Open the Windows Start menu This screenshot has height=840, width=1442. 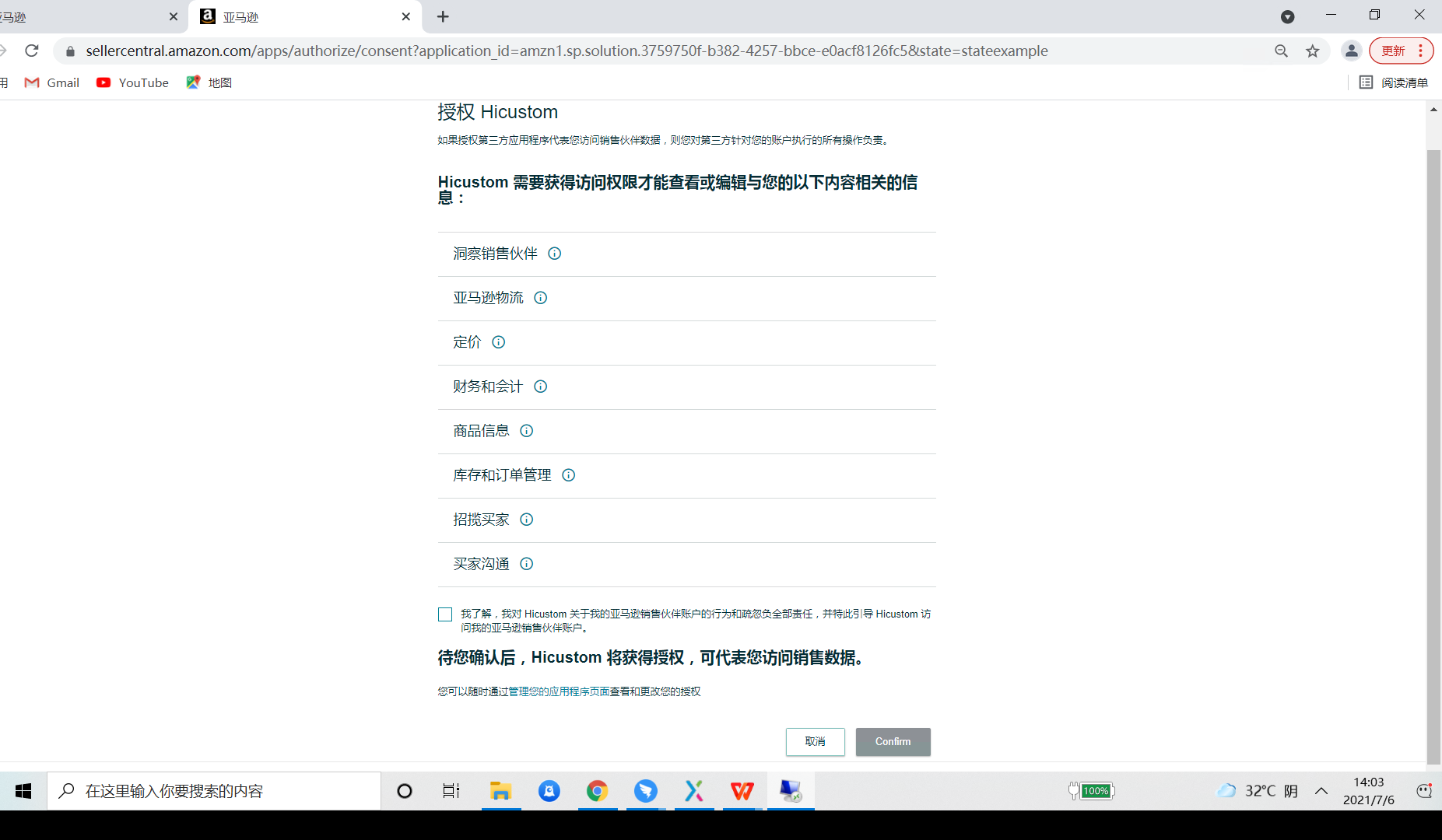coord(23,791)
